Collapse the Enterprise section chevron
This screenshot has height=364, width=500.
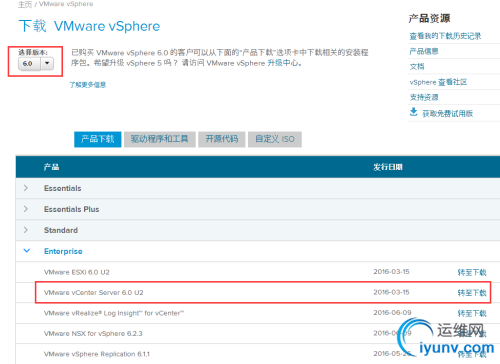click(27, 251)
